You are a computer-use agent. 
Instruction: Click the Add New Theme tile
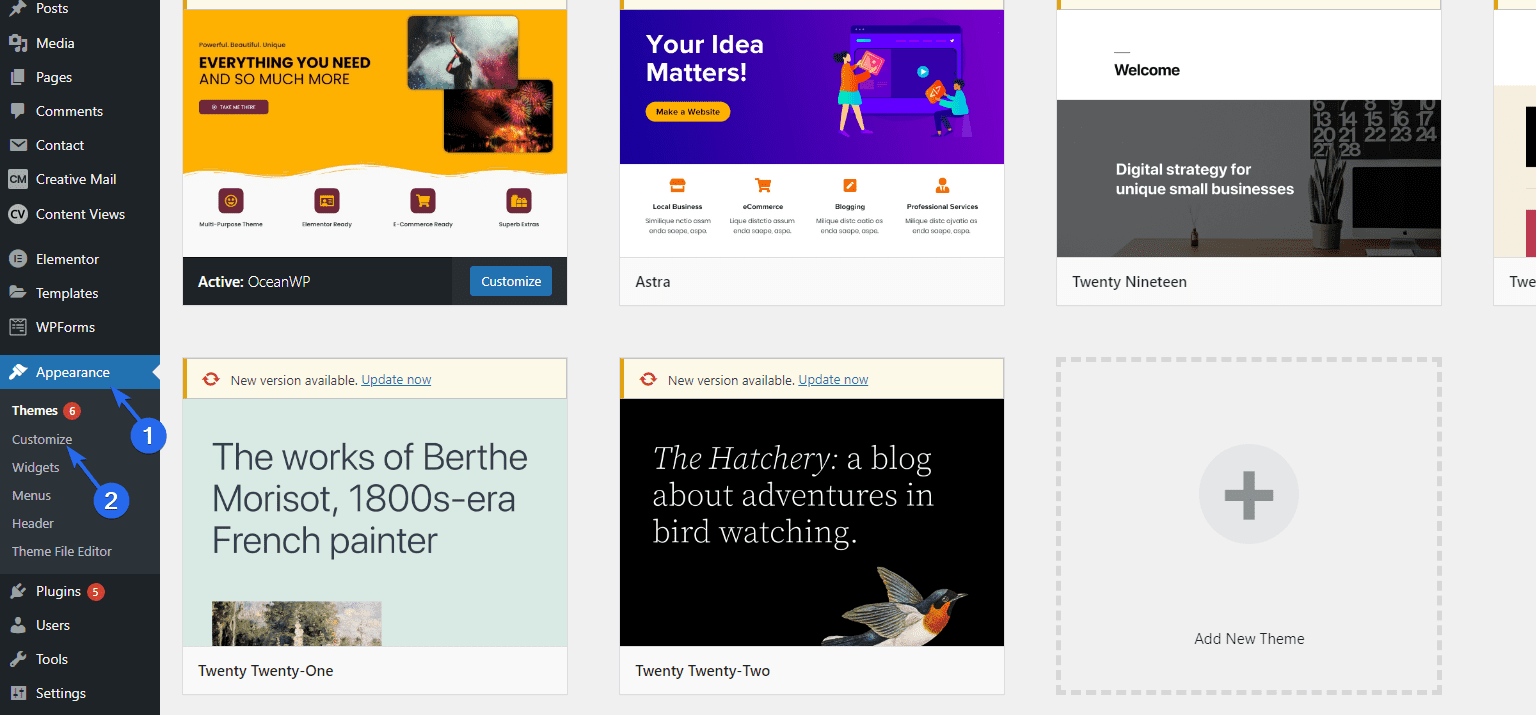(1249, 526)
